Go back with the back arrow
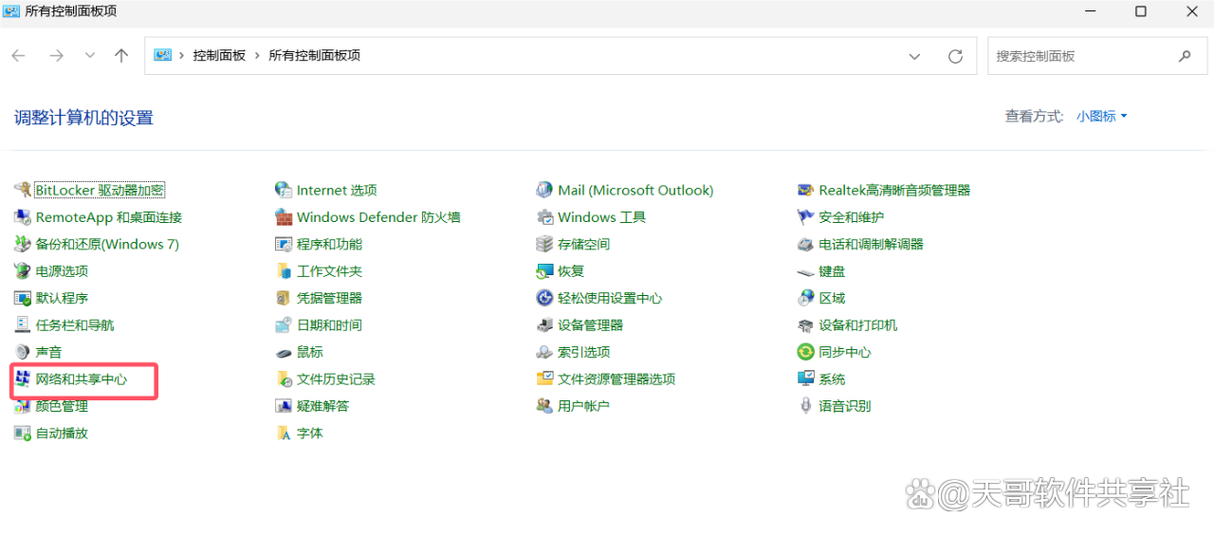Screen dimensions: 1214x536 [18, 56]
